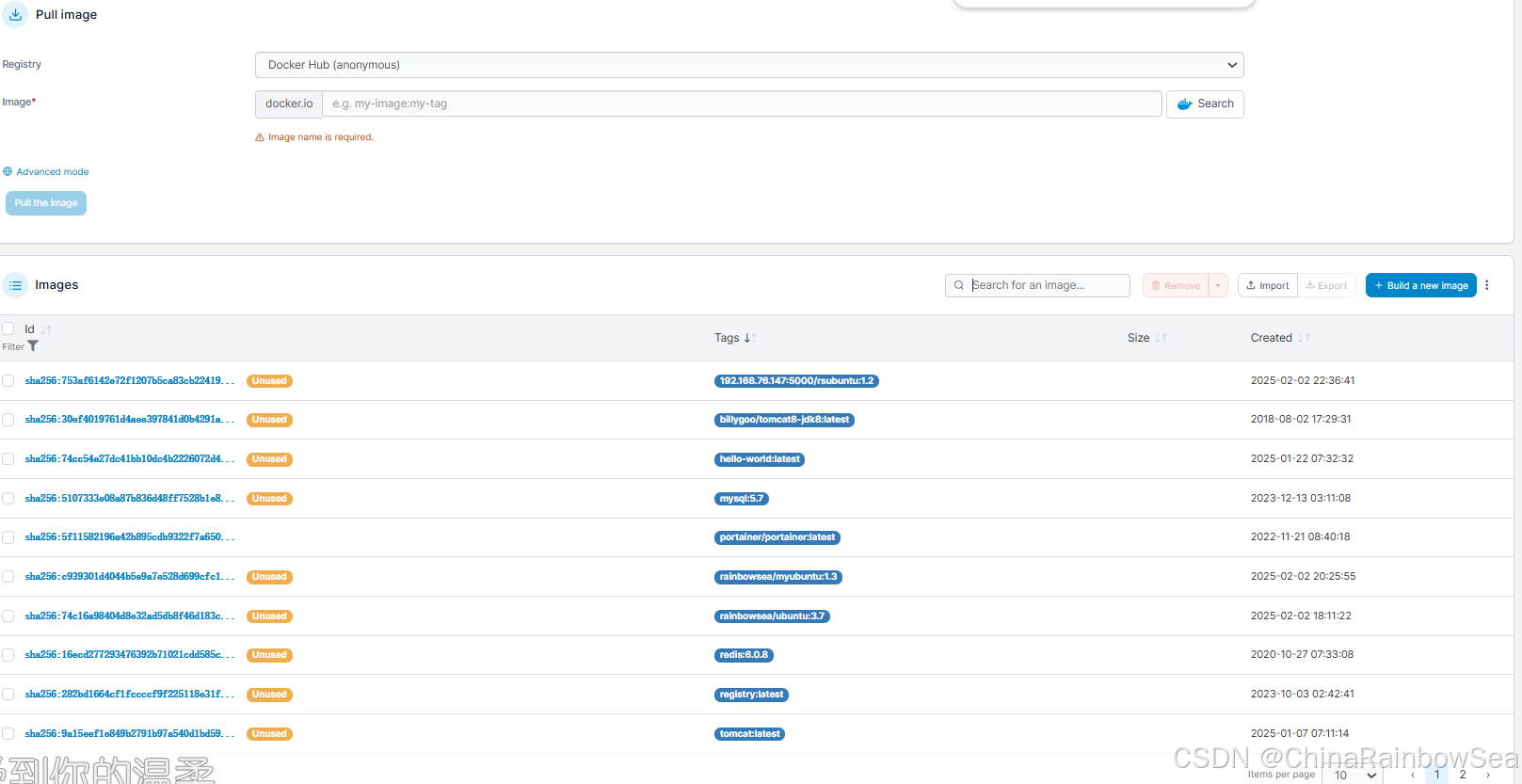This screenshot has width=1522, height=784.
Task: Click the portainer/portainer:latest tag
Action: coord(777,537)
